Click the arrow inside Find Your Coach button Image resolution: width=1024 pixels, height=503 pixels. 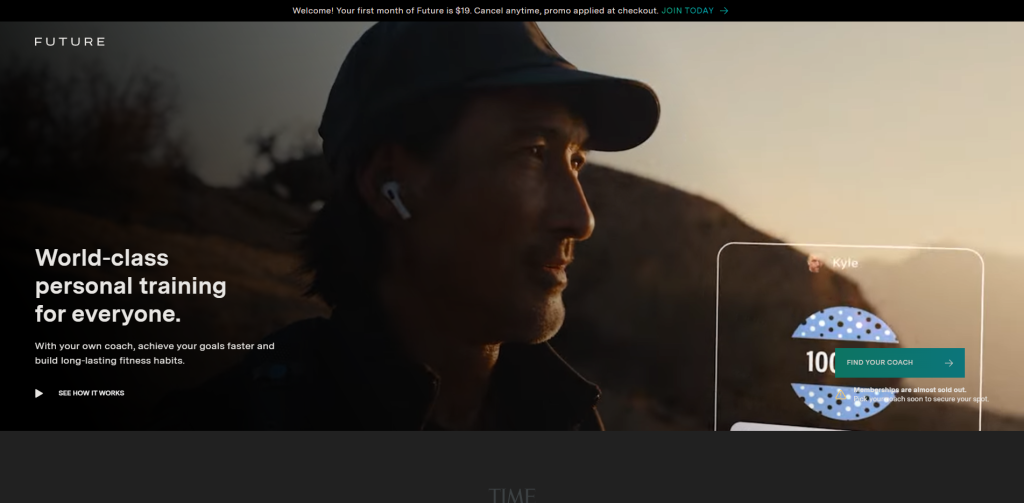[948, 363]
